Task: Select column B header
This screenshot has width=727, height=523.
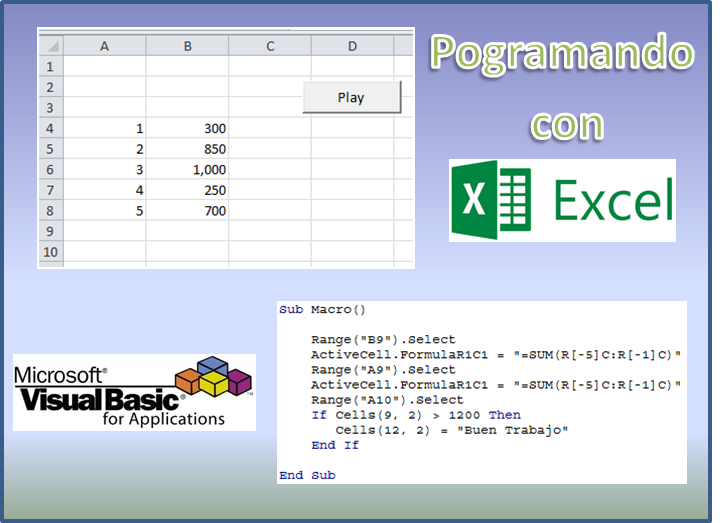Action: click(x=187, y=46)
